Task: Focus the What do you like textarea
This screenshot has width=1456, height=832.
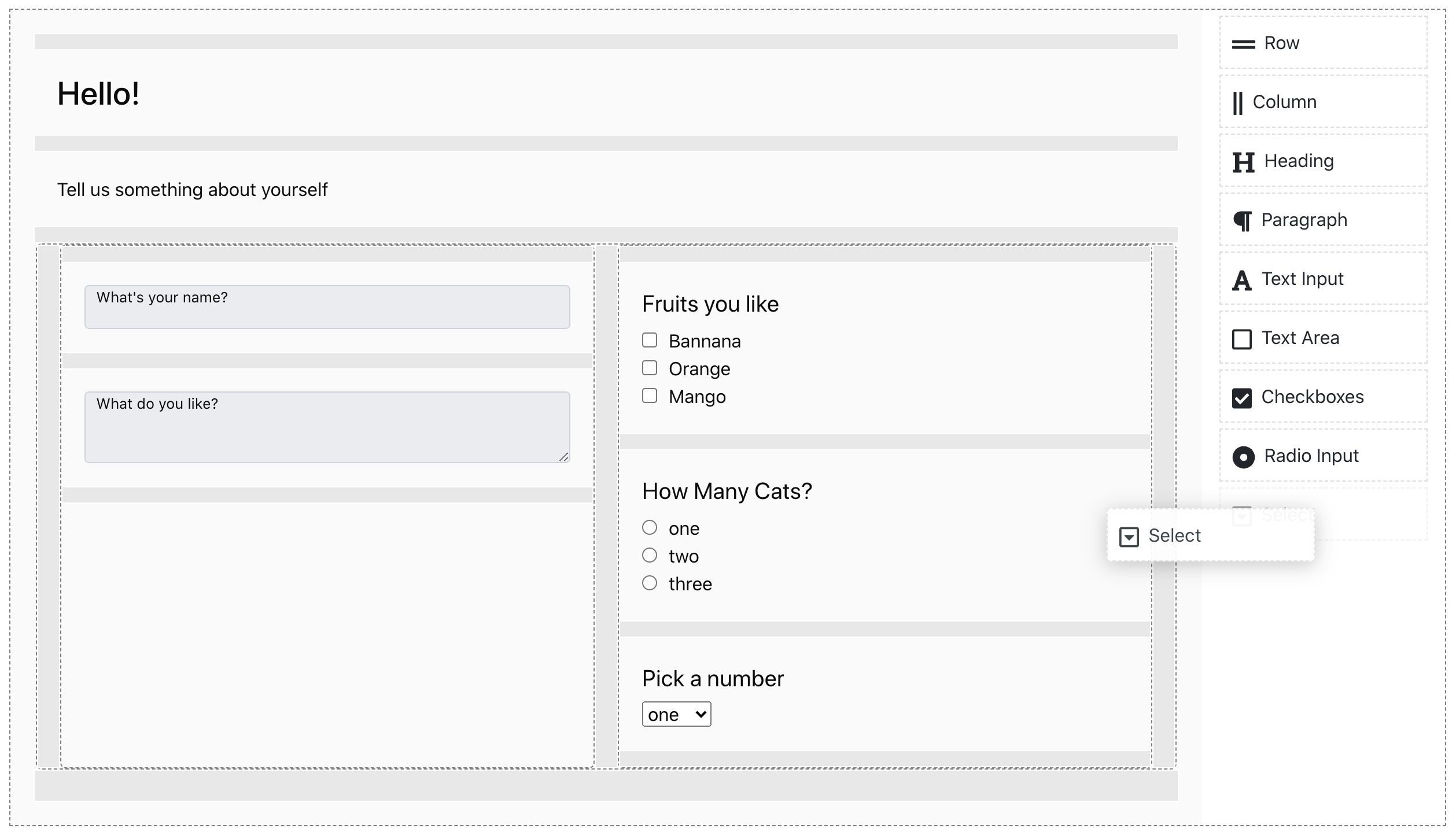Action: 327,428
